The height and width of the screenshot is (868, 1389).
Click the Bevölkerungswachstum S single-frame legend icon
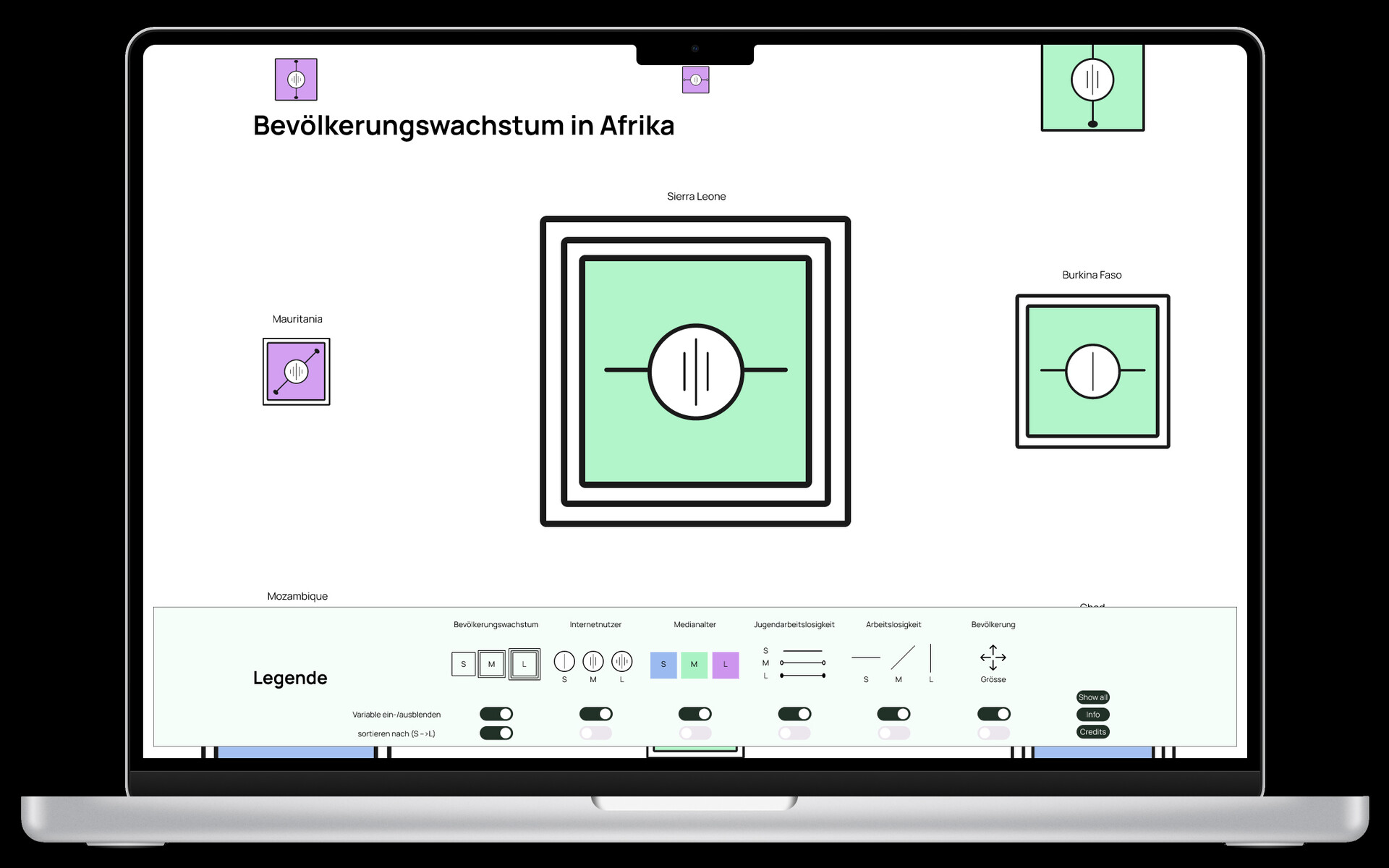(x=464, y=664)
